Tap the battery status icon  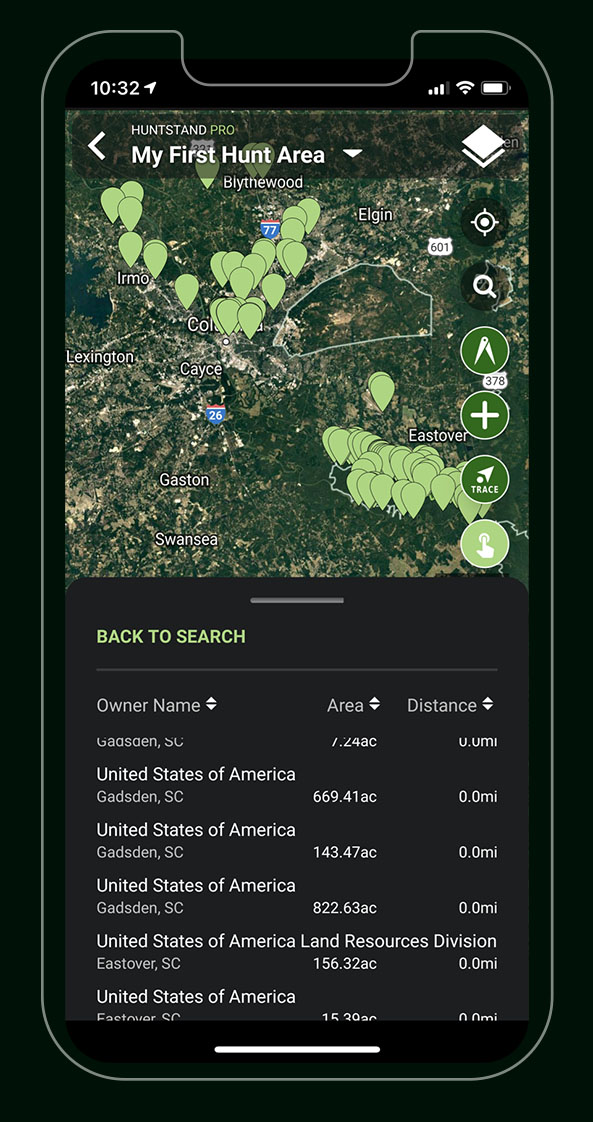[495, 88]
